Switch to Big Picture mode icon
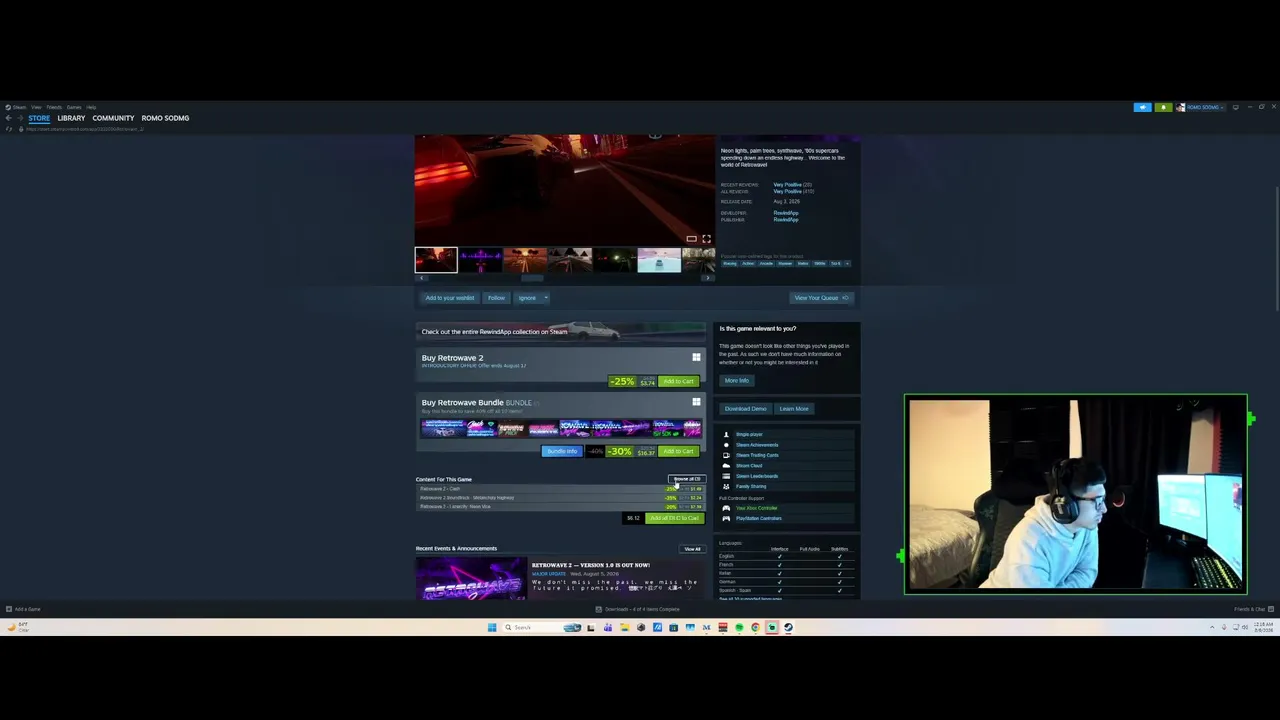The height and width of the screenshot is (720, 1280). 1235,107
